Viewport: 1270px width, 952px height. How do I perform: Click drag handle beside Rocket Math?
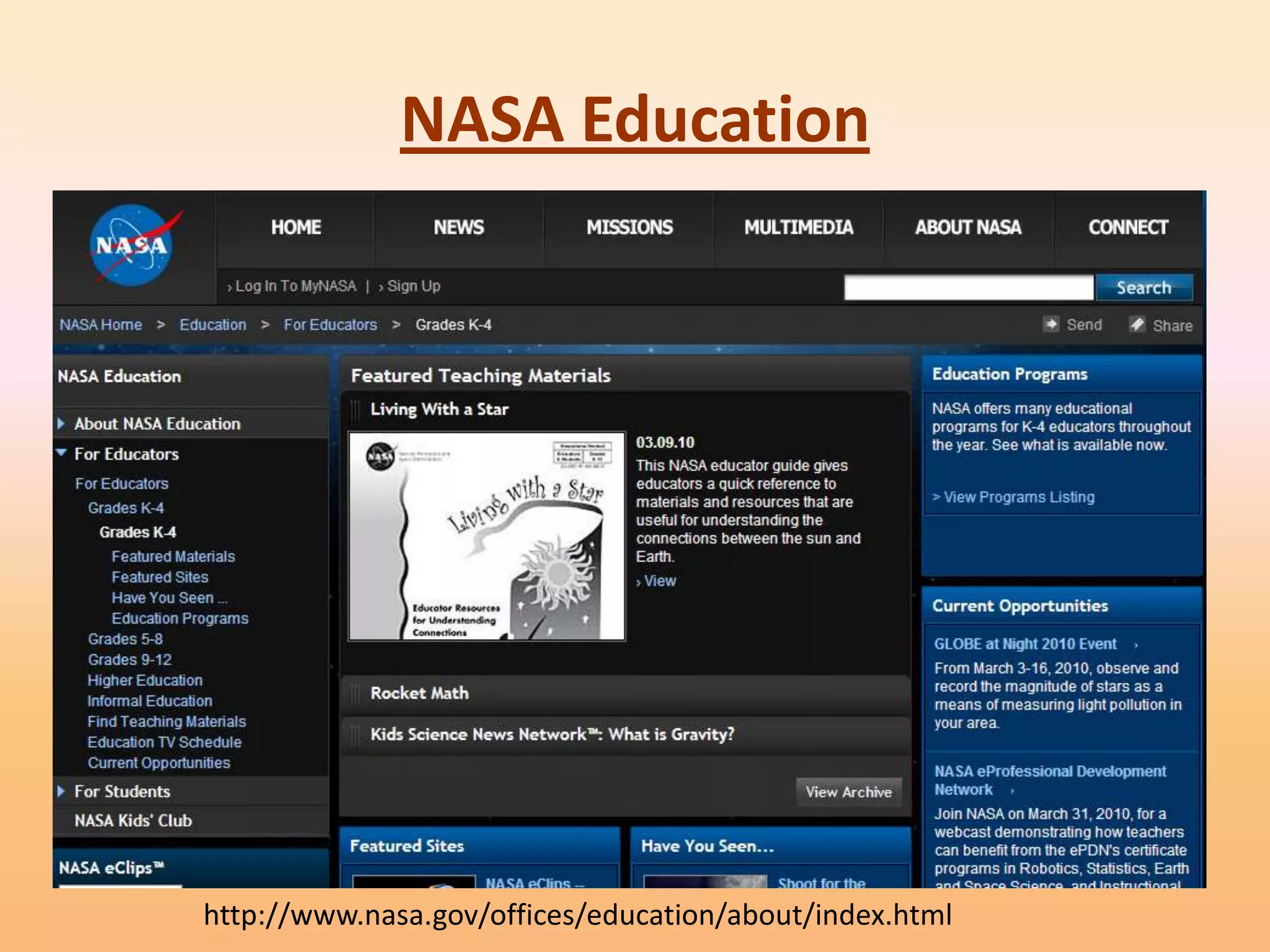pyautogui.click(x=355, y=694)
